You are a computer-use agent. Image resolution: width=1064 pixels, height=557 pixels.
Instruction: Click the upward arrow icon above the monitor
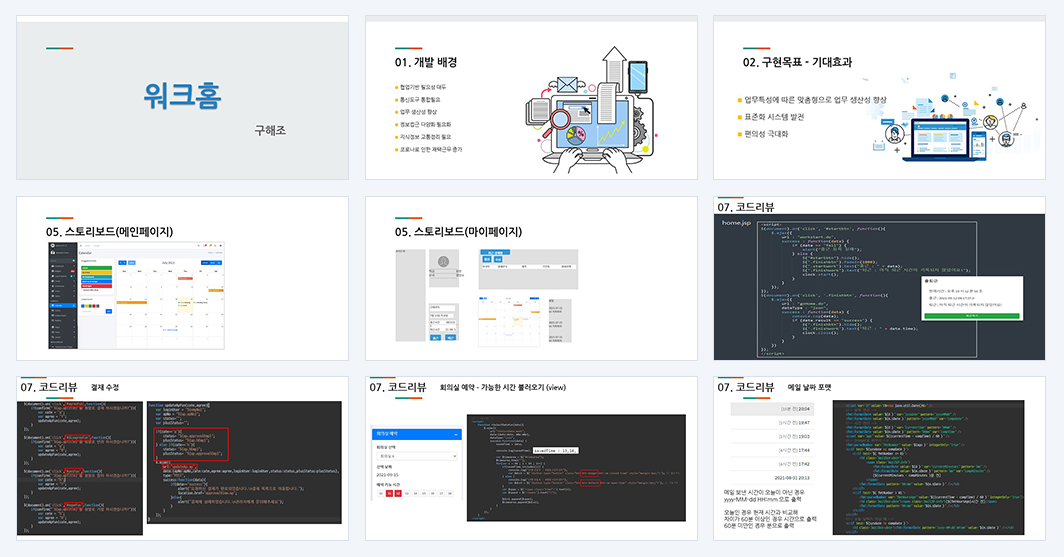(614, 71)
